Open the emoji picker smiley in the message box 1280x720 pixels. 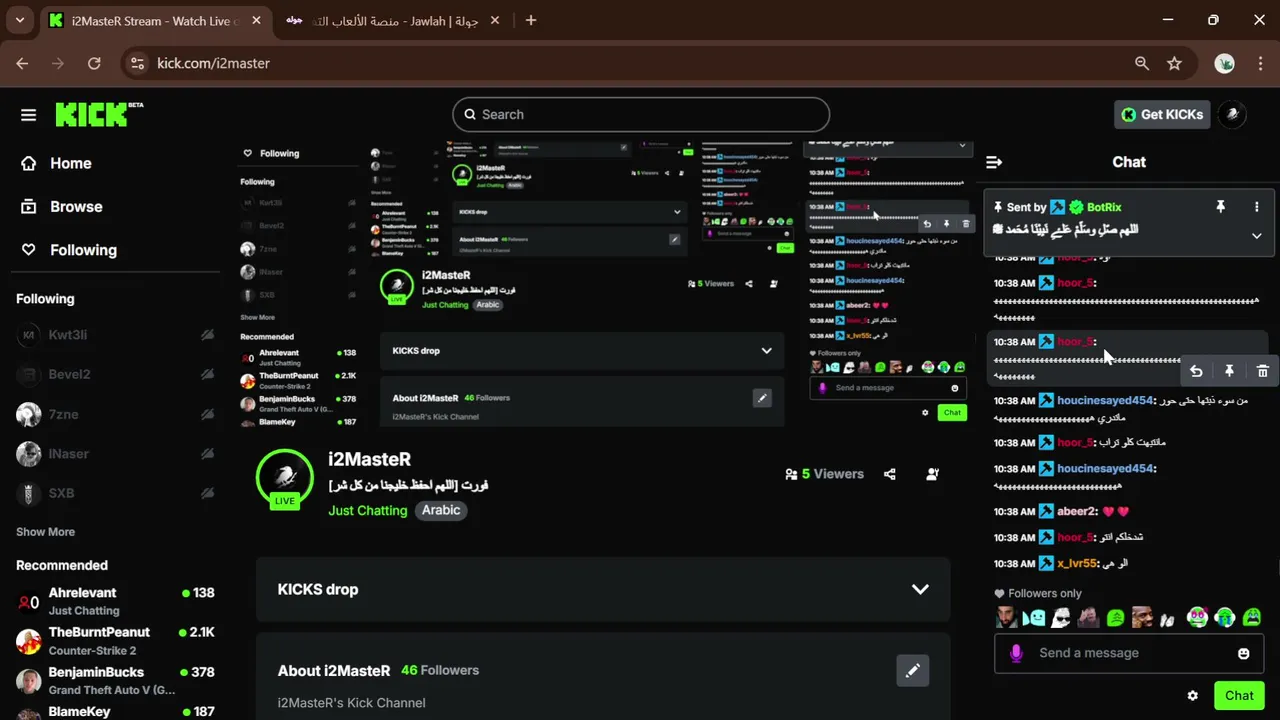coord(1244,653)
